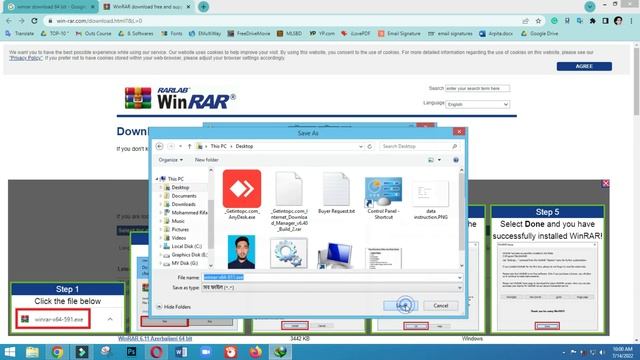Select Desktop in folder tree
The height and width of the screenshot is (360, 640).
(180, 187)
